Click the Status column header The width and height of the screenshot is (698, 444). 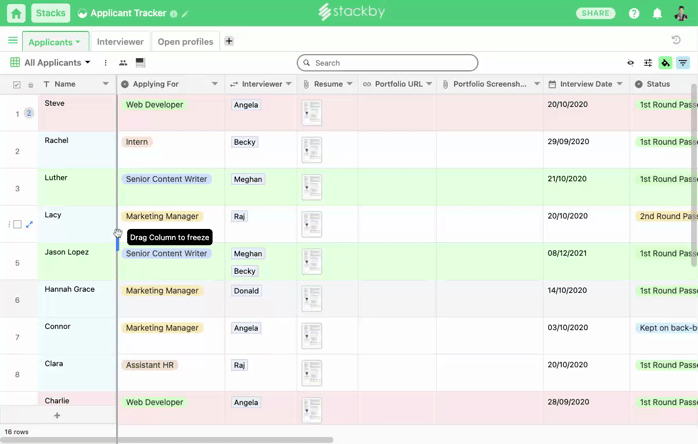point(663,84)
